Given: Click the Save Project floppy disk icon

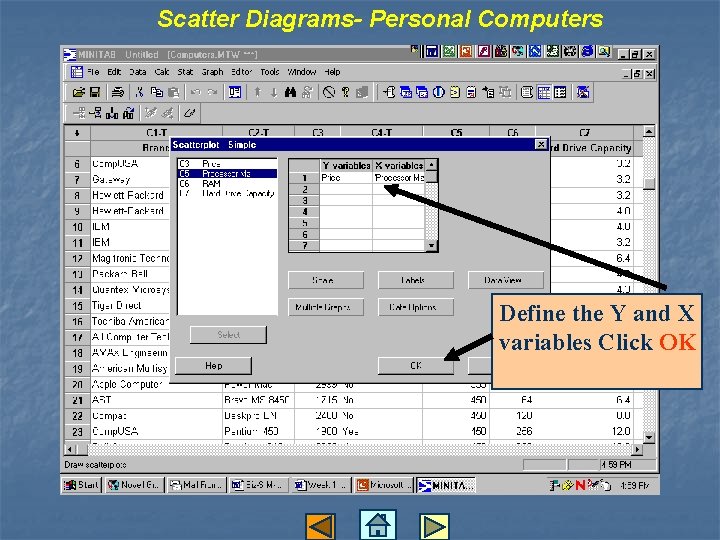Looking at the screenshot, I should (x=95, y=92).
